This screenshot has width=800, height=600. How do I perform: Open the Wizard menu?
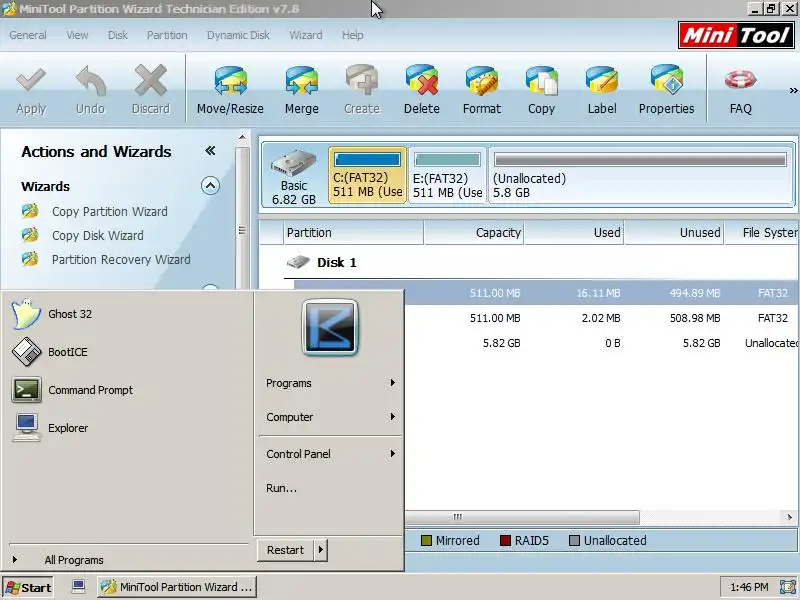click(x=306, y=35)
